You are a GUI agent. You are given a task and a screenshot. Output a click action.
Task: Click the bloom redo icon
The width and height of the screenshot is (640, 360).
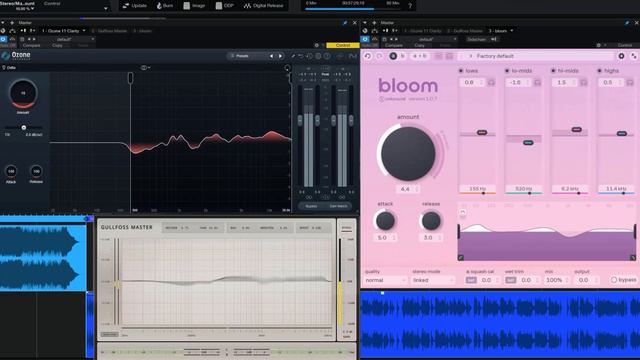[379, 56]
